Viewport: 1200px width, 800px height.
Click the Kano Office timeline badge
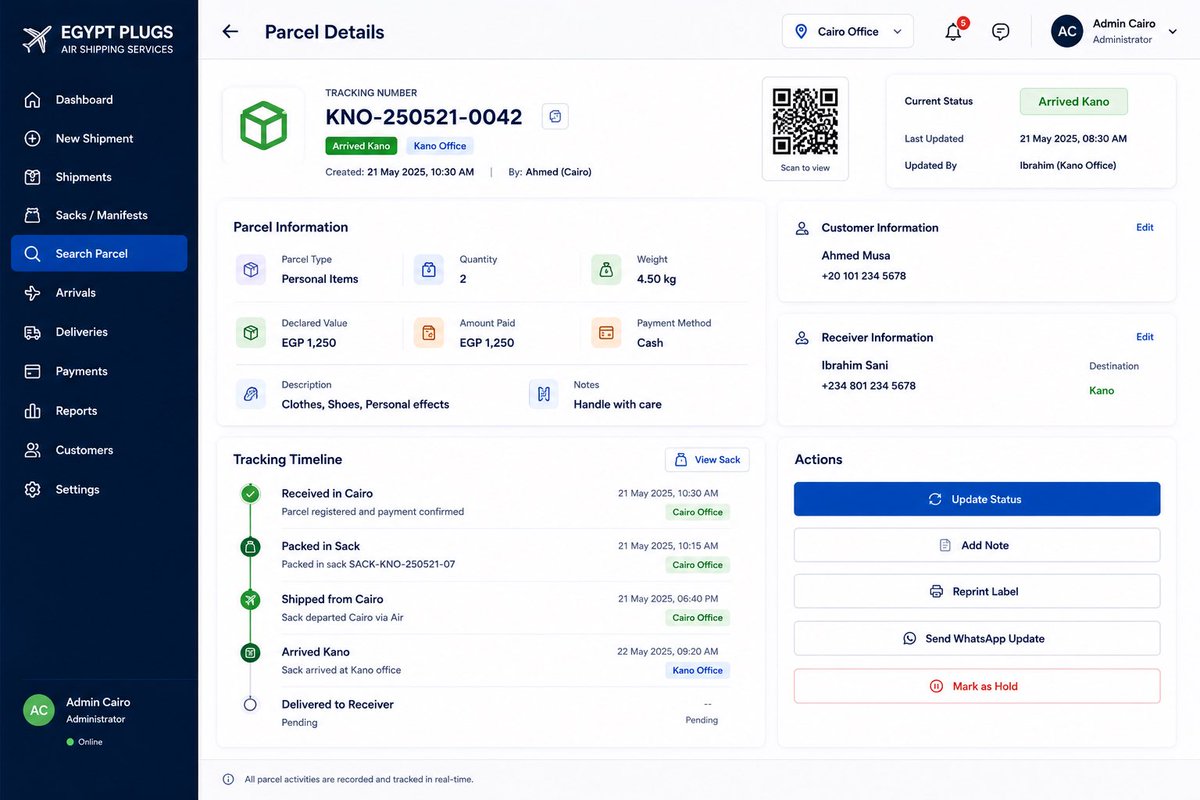pyautogui.click(x=697, y=670)
